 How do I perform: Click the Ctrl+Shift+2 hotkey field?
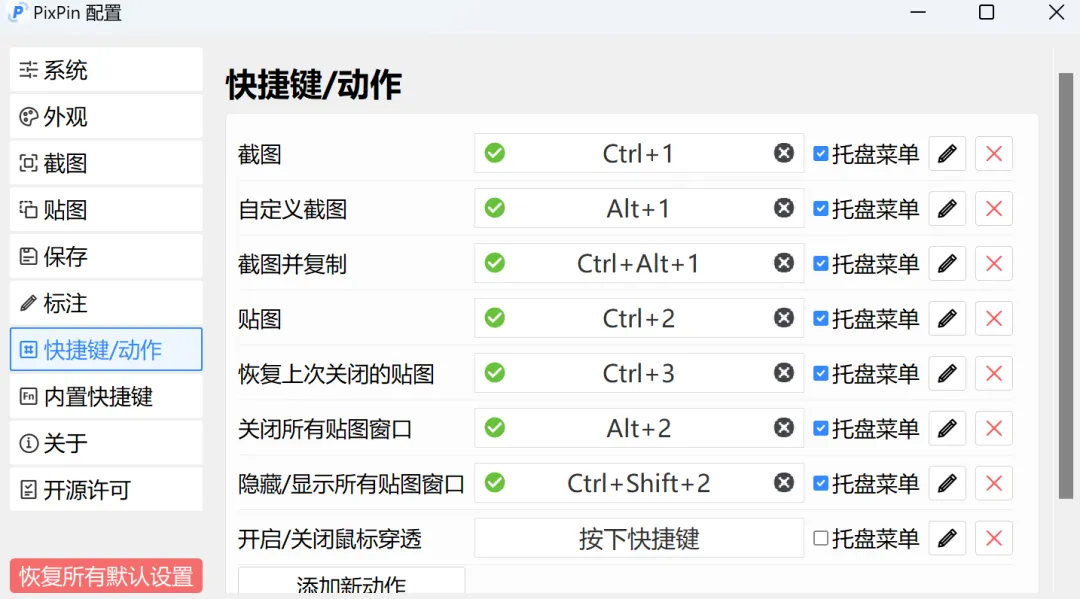[x=638, y=483]
